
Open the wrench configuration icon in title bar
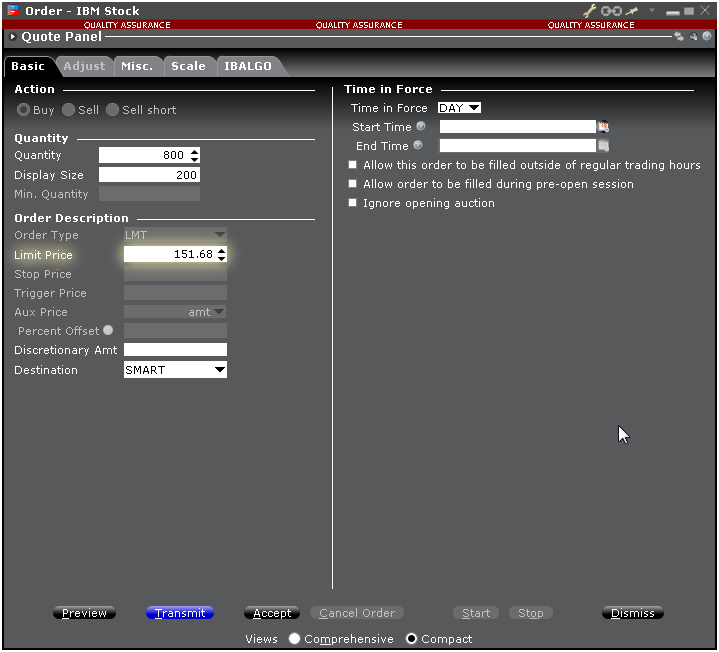point(590,11)
